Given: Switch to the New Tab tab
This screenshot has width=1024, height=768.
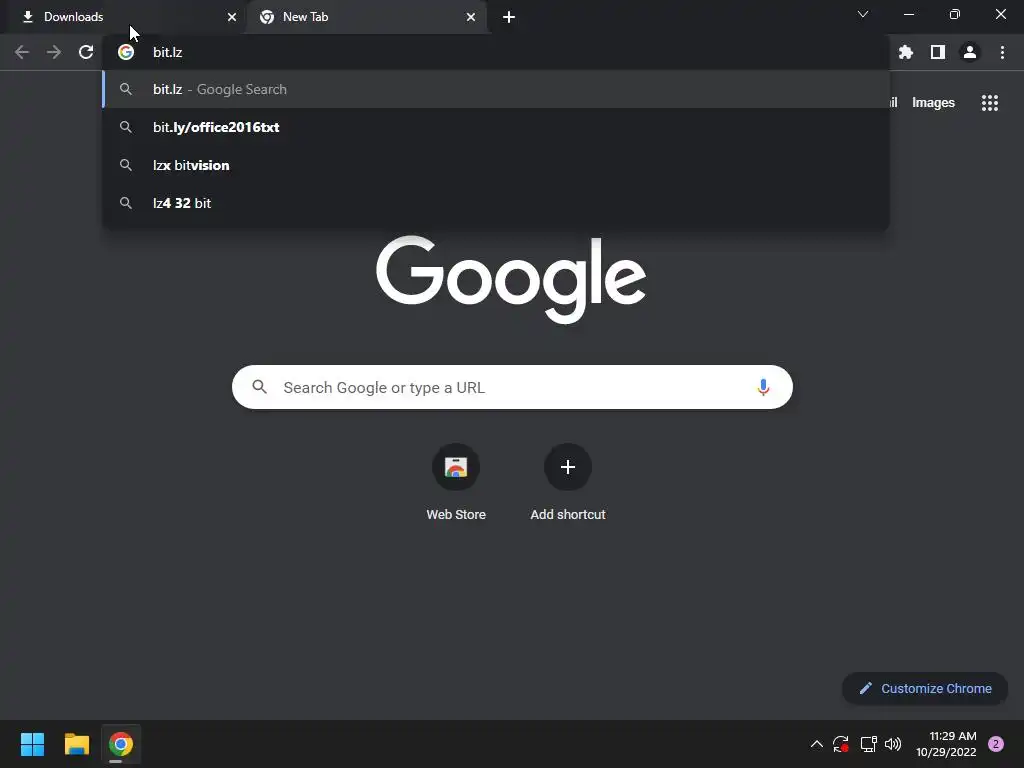Looking at the screenshot, I should tap(369, 17).
